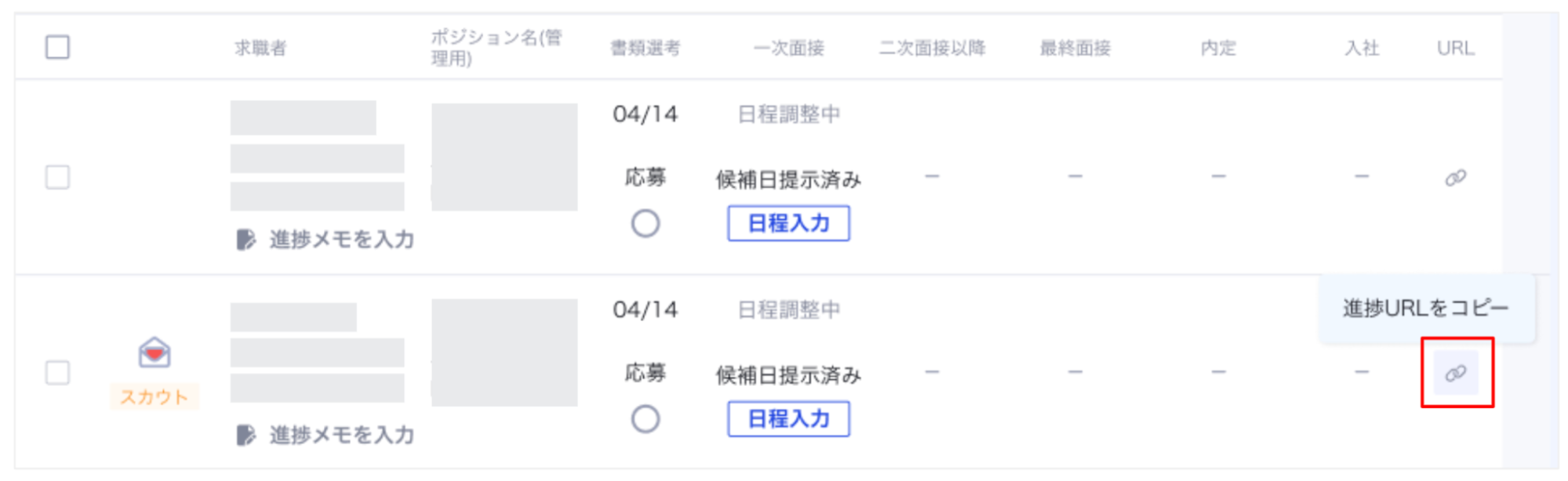
Task: Check the scout candidate row checkbox
Action: tap(57, 373)
